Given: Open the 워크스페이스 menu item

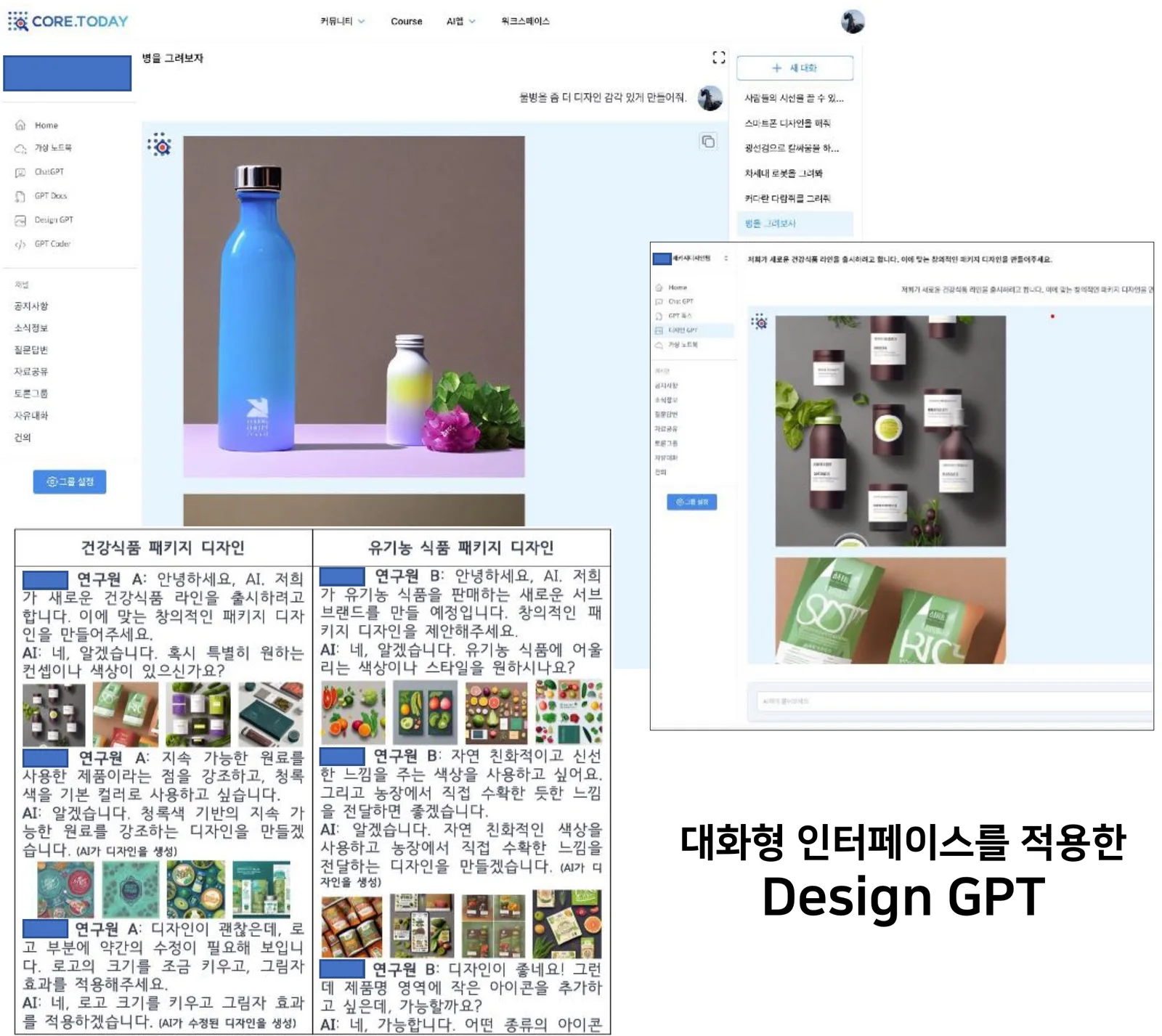Looking at the screenshot, I should pos(525,21).
